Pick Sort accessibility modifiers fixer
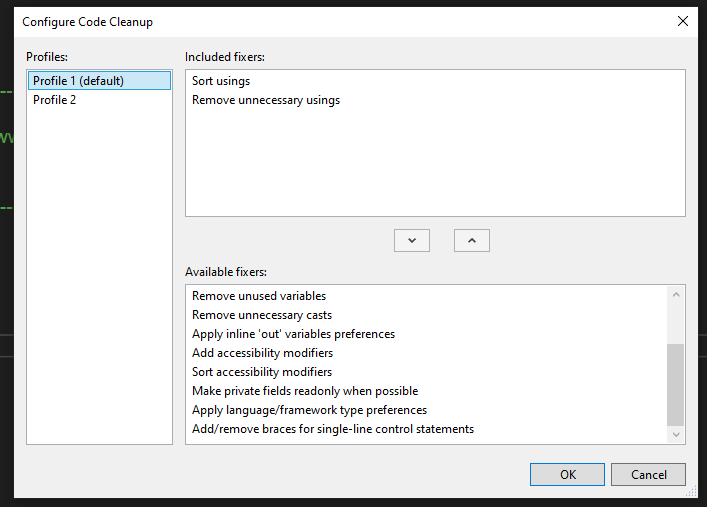 point(262,372)
